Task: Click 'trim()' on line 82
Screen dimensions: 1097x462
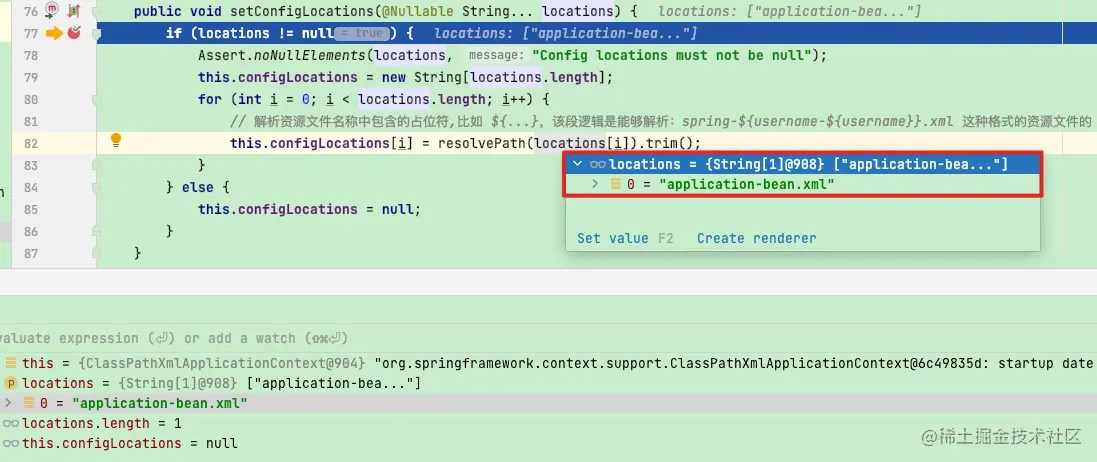Action: pyautogui.click(x=670, y=144)
